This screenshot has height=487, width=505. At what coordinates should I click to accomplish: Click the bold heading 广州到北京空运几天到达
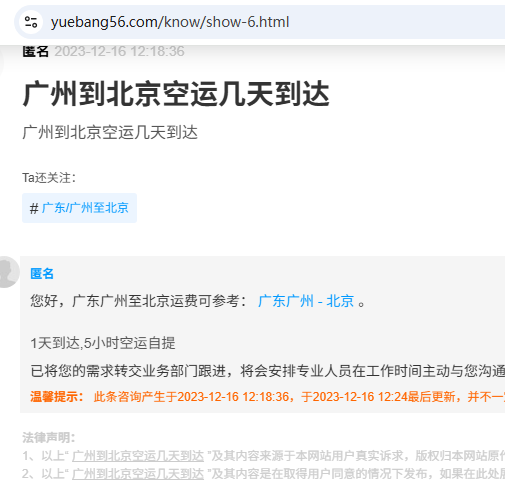click(x=176, y=94)
